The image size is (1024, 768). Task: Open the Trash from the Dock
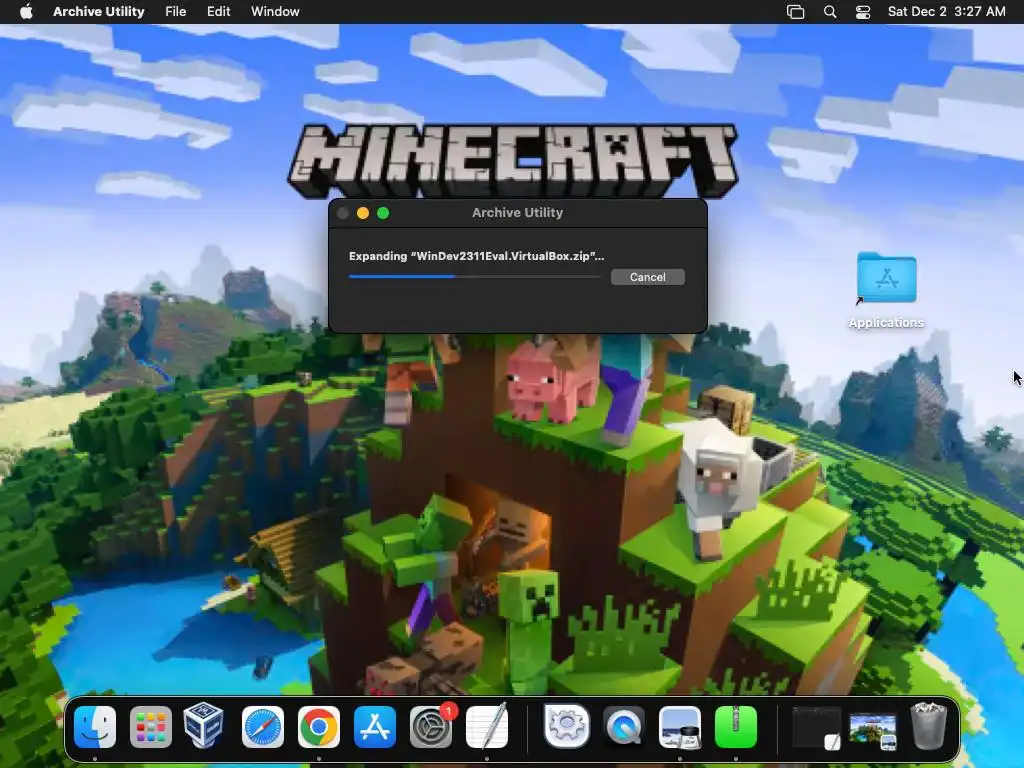(x=929, y=725)
